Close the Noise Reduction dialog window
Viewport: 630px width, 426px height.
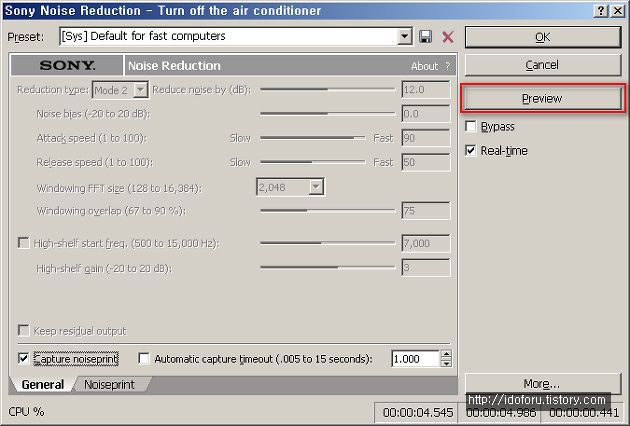618,11
